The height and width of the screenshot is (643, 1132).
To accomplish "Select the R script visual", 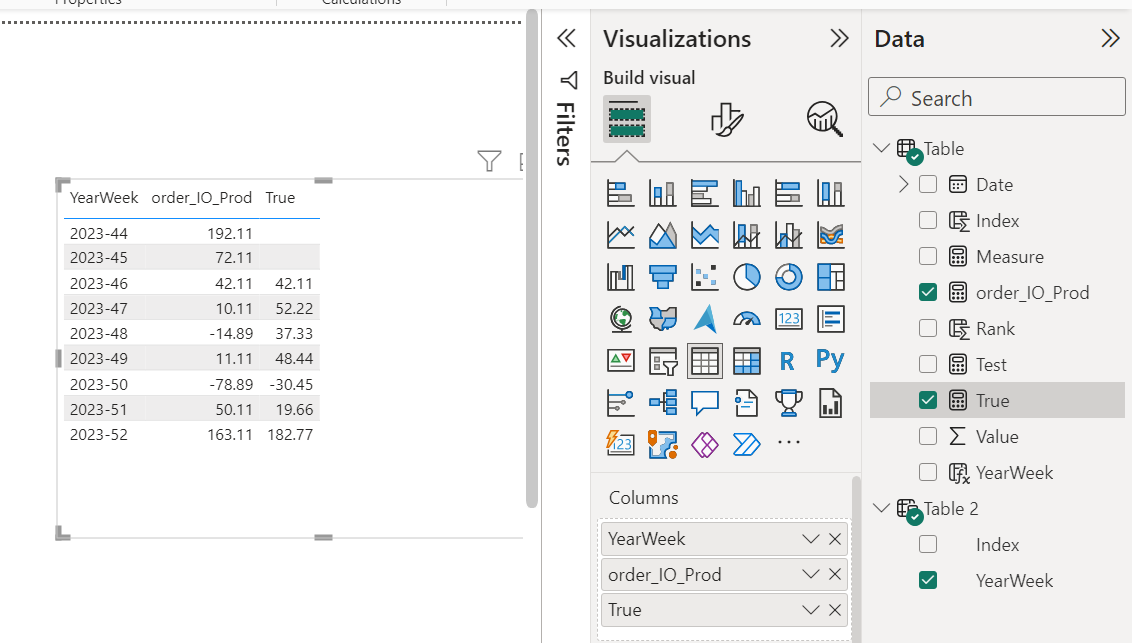I will [x=788, y=361].
